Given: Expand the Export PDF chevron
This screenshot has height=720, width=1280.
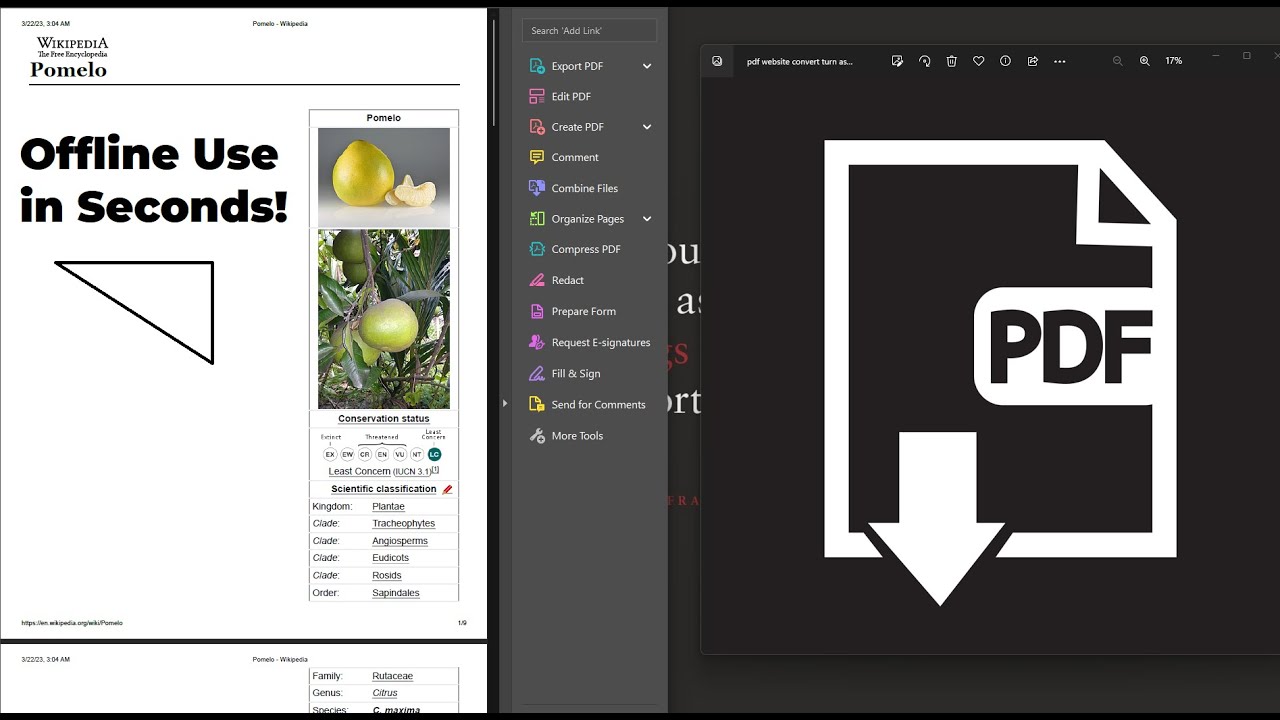Looking at the screenshot, I should [647, 66].
